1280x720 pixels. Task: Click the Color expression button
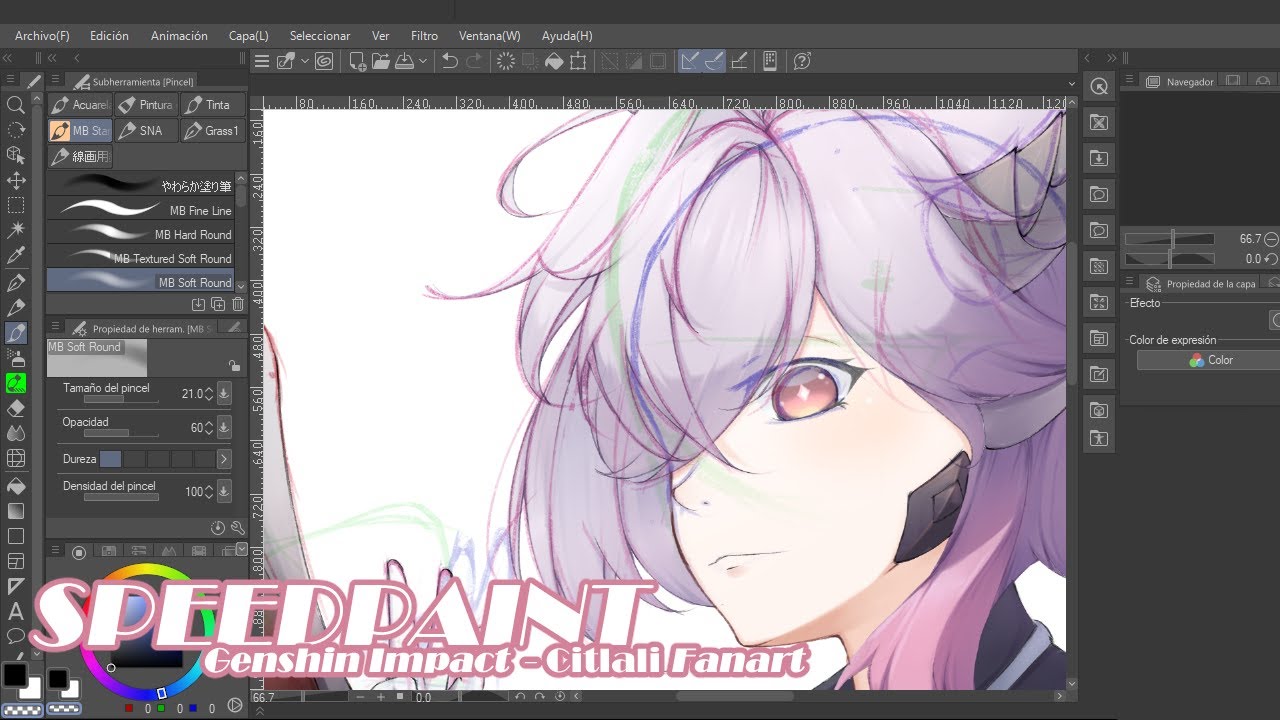pyautogui.click(x=1210, y=360)
